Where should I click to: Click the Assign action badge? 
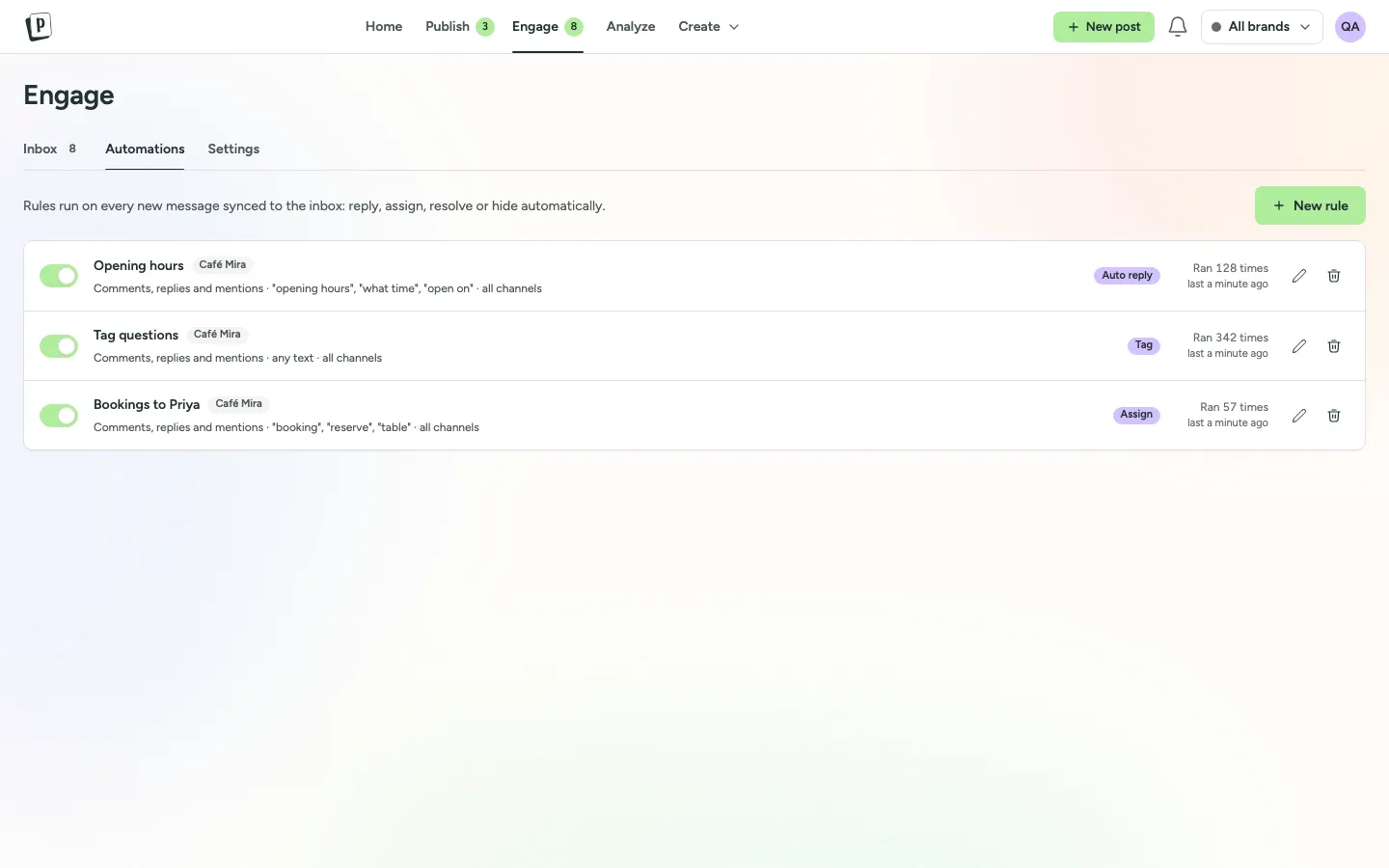[1136, 415]
